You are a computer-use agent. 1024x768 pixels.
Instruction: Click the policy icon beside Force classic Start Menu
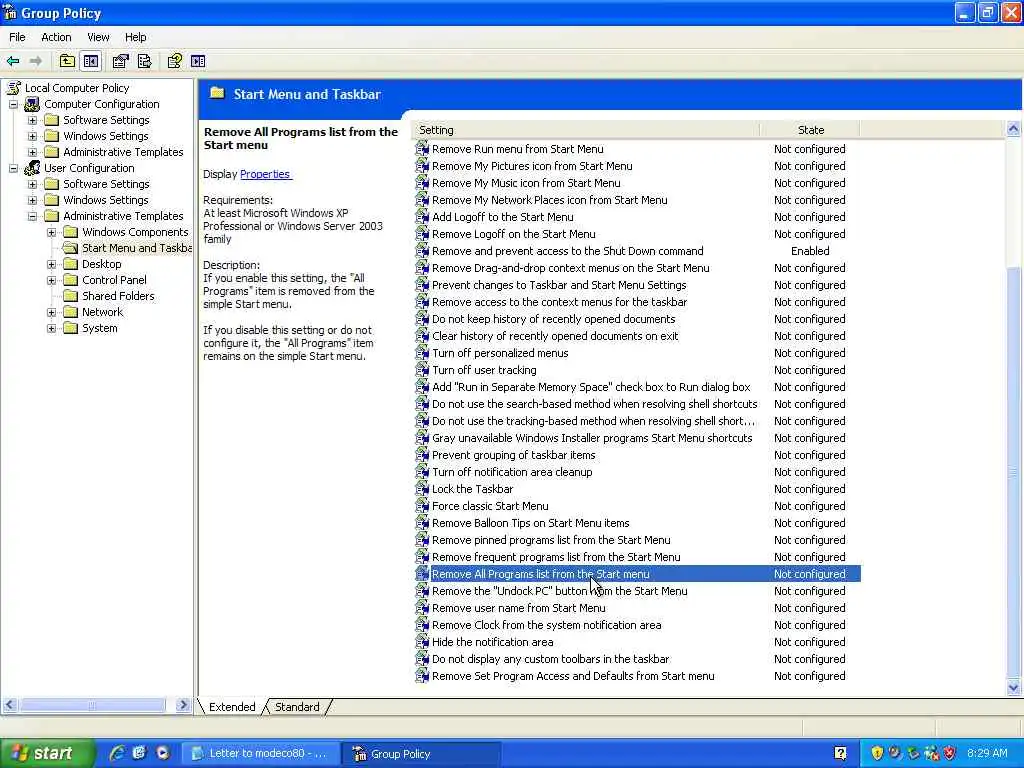pos(422,505)
